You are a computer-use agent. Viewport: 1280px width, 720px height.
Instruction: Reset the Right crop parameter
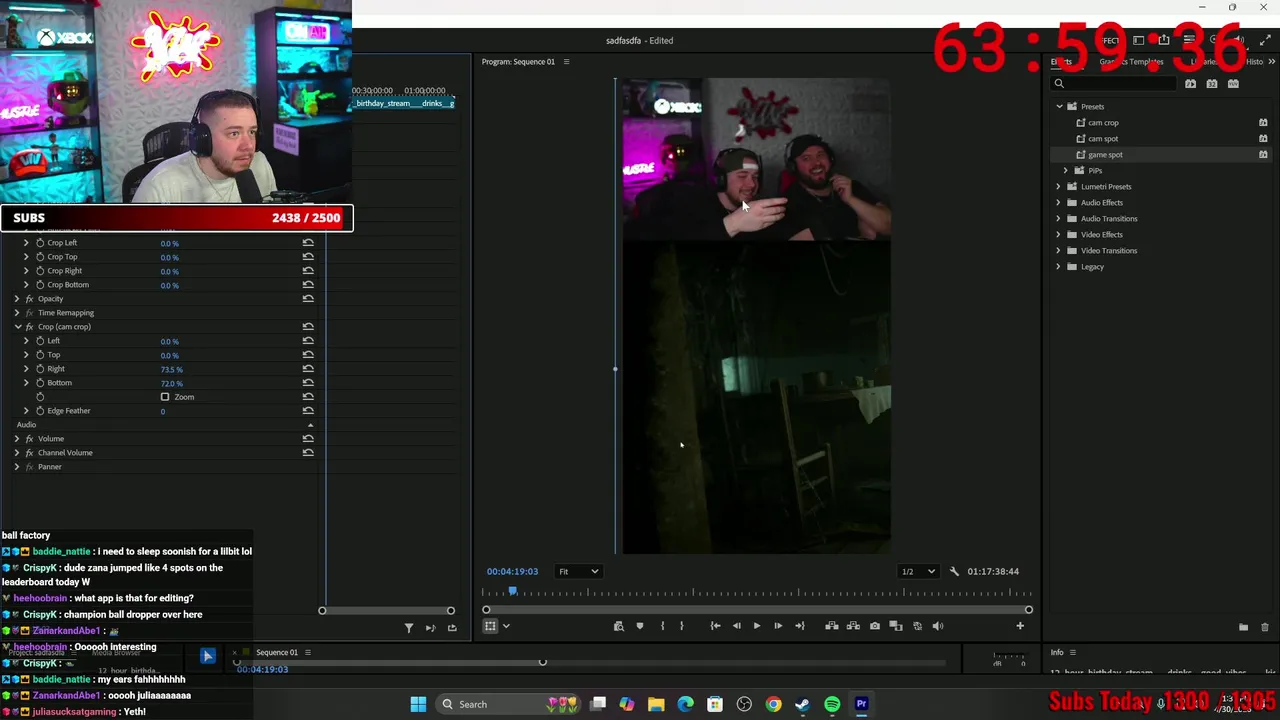308,369
